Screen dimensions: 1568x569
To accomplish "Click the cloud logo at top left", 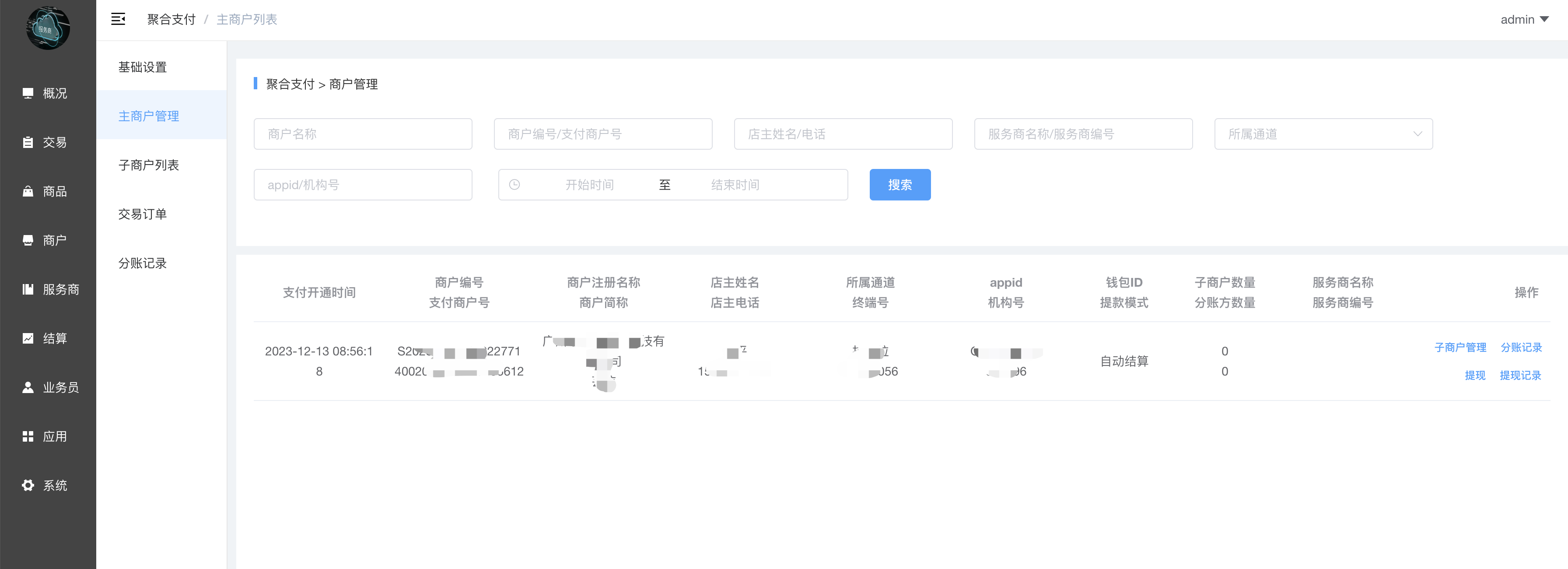I will click(48, 28).
